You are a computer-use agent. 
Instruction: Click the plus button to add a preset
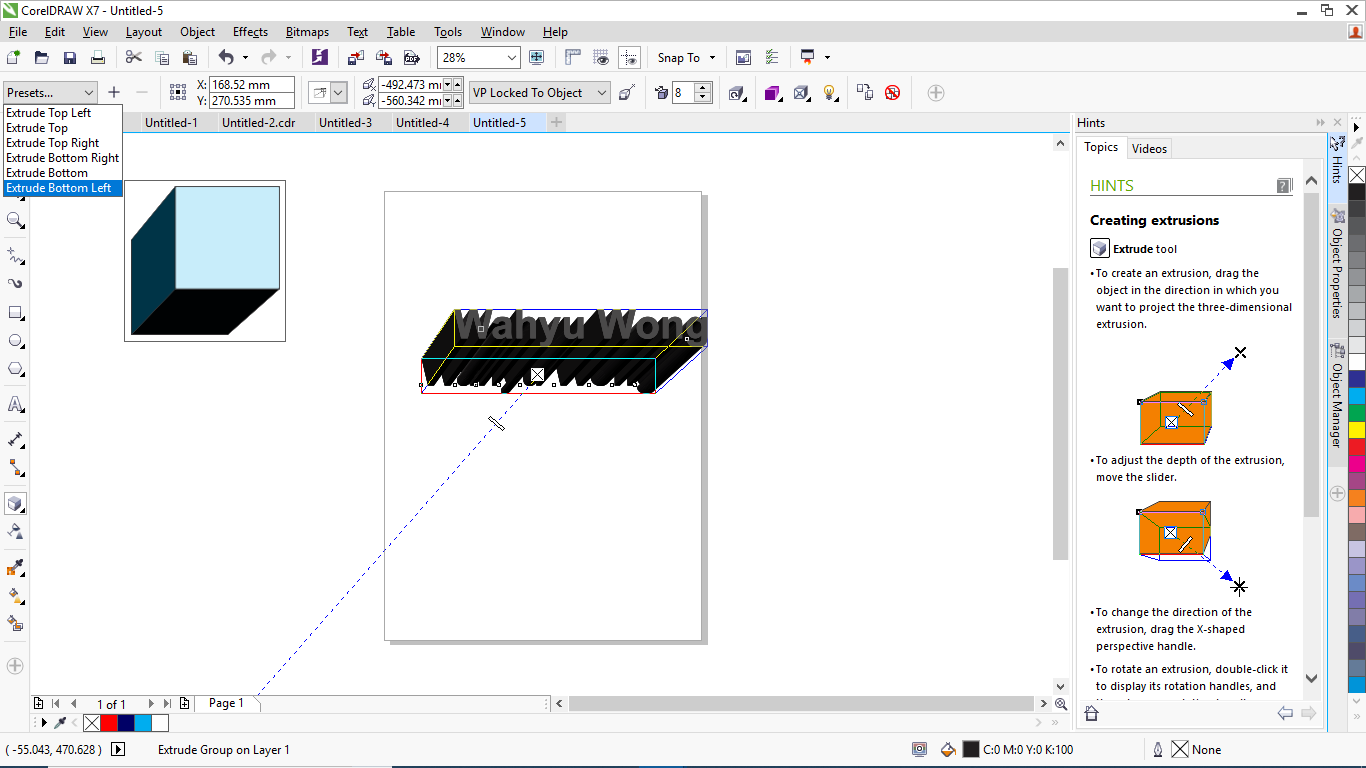[113, 92]
